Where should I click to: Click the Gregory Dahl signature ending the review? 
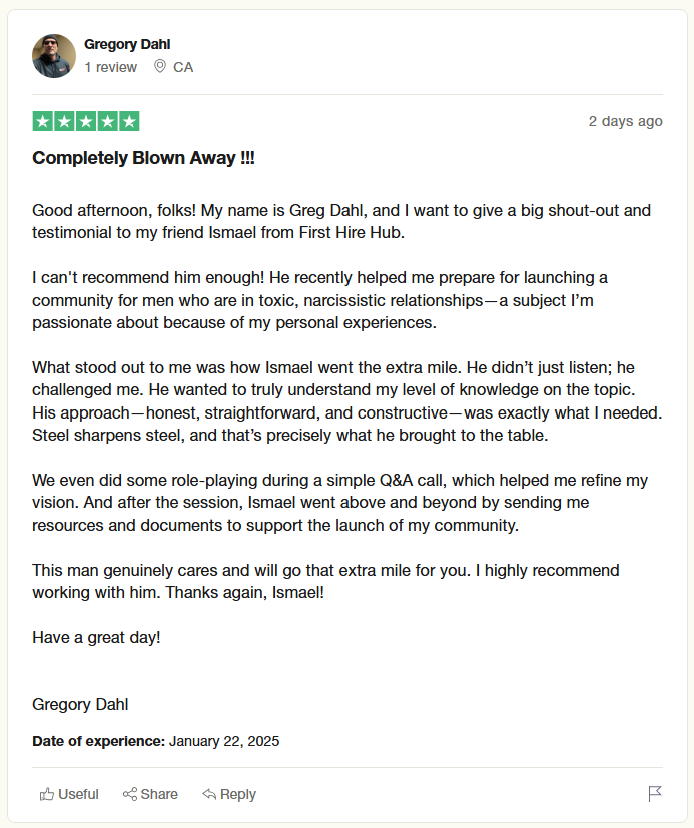(80, 704)
